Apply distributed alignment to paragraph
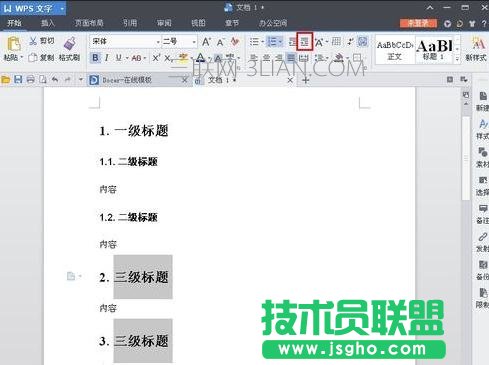 (x=303, y=58)
